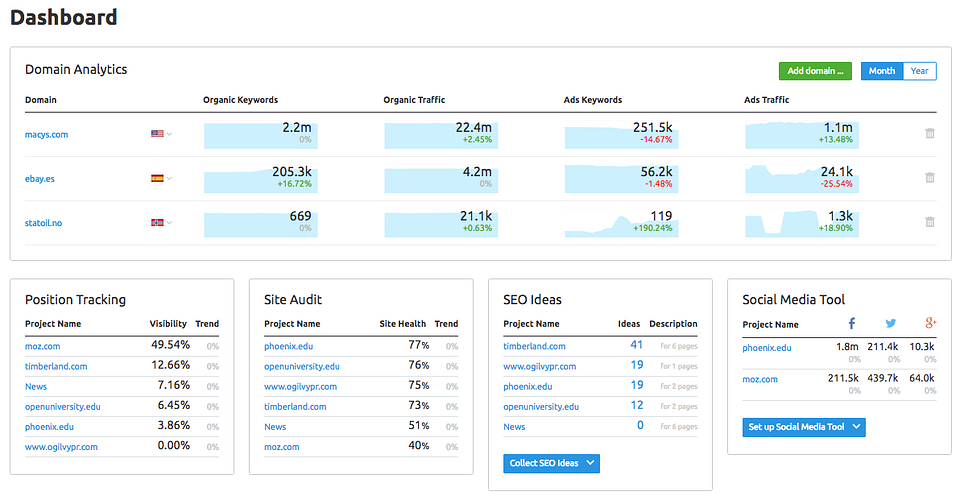Select Month view toggle
960x499 pixels.
pos(881,71)
